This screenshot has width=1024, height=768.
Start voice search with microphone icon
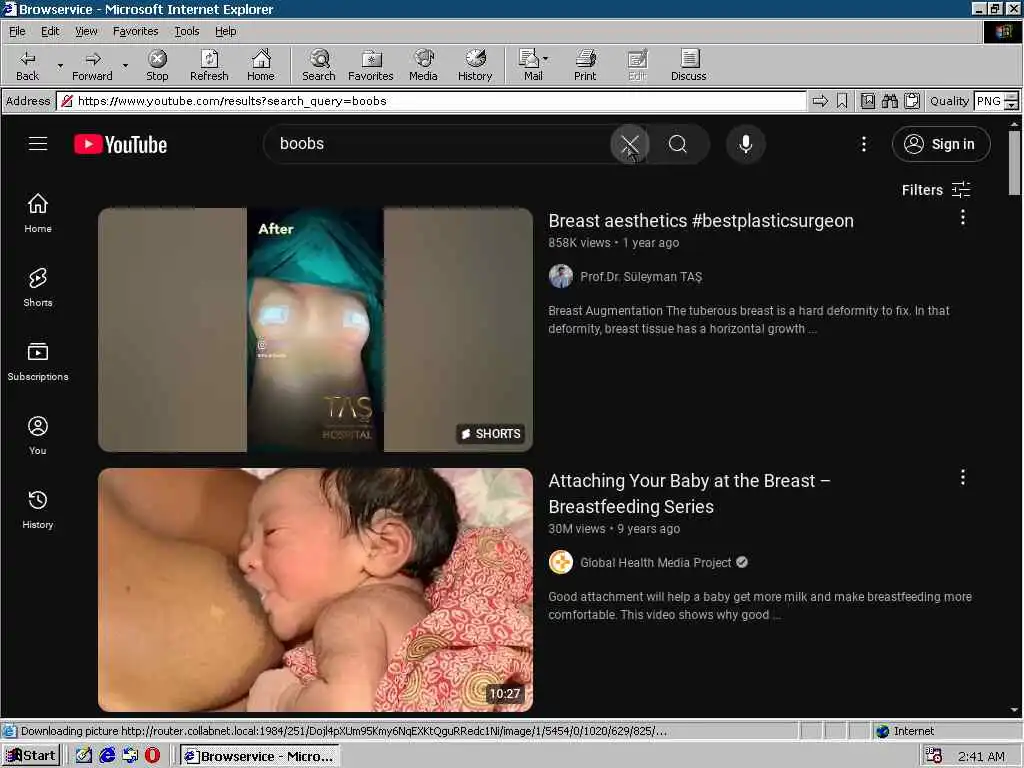pos(746,144)
